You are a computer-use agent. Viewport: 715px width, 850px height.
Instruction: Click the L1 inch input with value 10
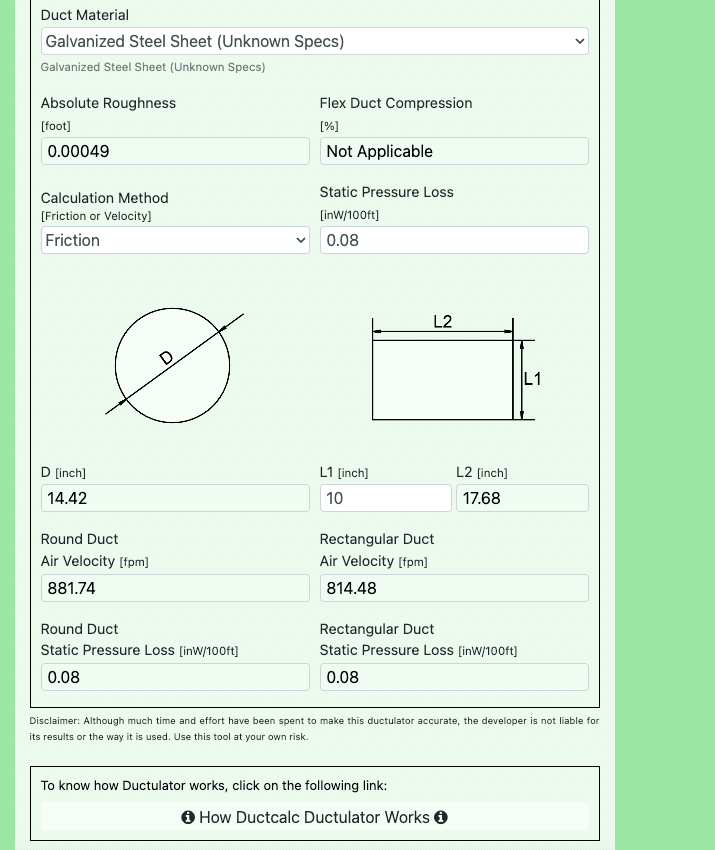click(385, 498)
